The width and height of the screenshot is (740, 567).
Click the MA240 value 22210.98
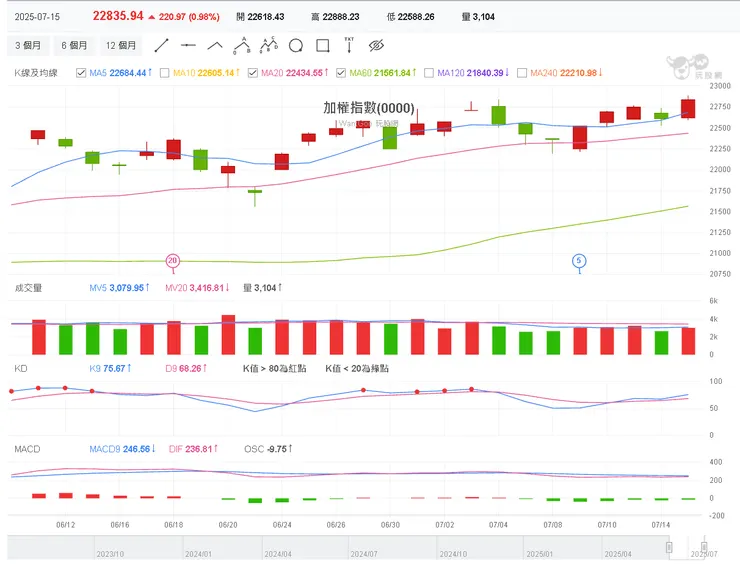(578, 73)
